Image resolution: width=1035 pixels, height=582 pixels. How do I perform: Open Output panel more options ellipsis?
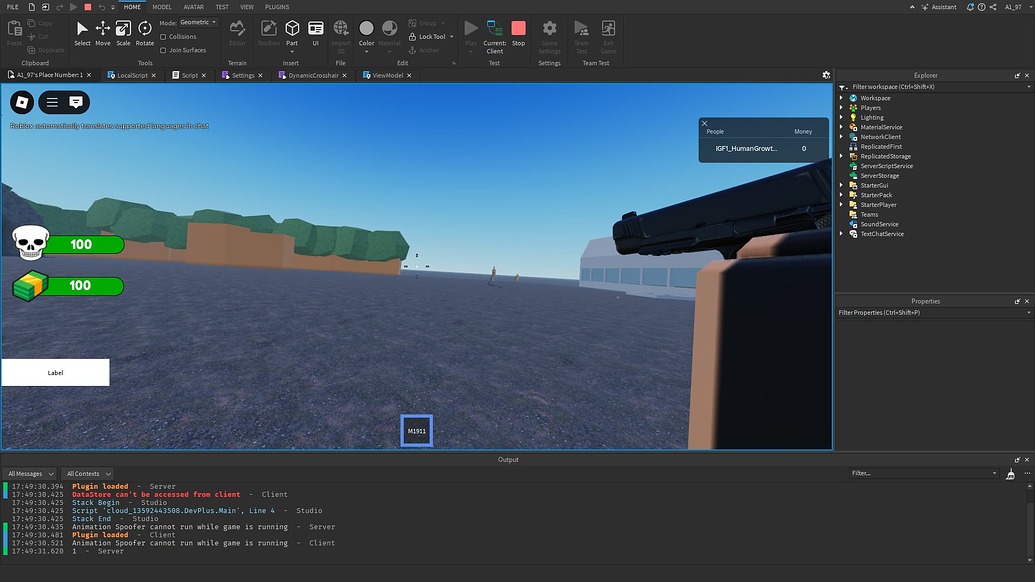click(1027, 473)
